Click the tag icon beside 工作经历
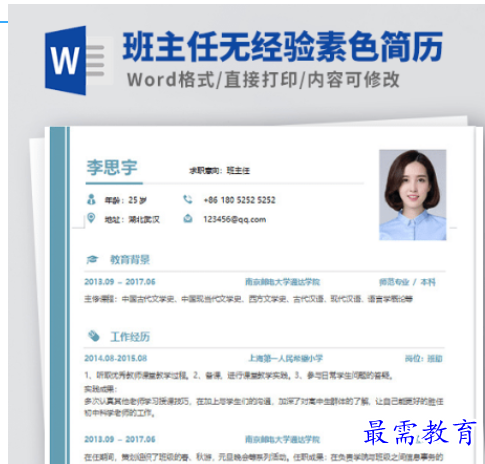Screen dimensions: 485x464 (94, 336)
